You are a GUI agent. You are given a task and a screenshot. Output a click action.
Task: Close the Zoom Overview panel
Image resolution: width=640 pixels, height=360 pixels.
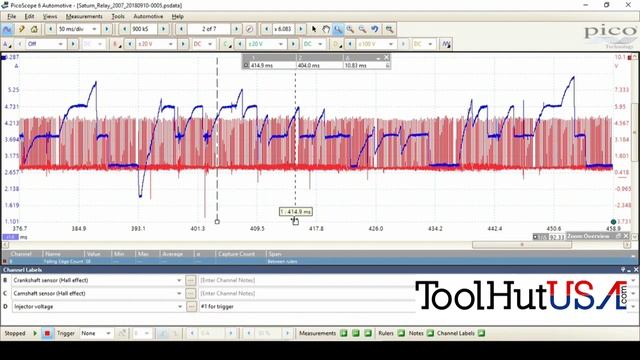point(626,236)
